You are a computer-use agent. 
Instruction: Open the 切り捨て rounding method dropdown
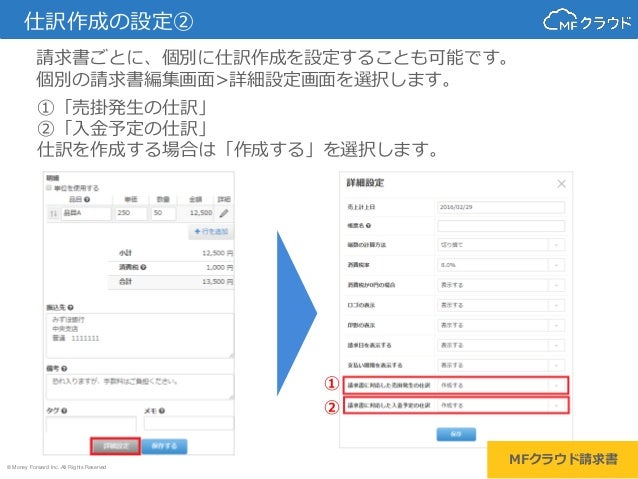501,245
